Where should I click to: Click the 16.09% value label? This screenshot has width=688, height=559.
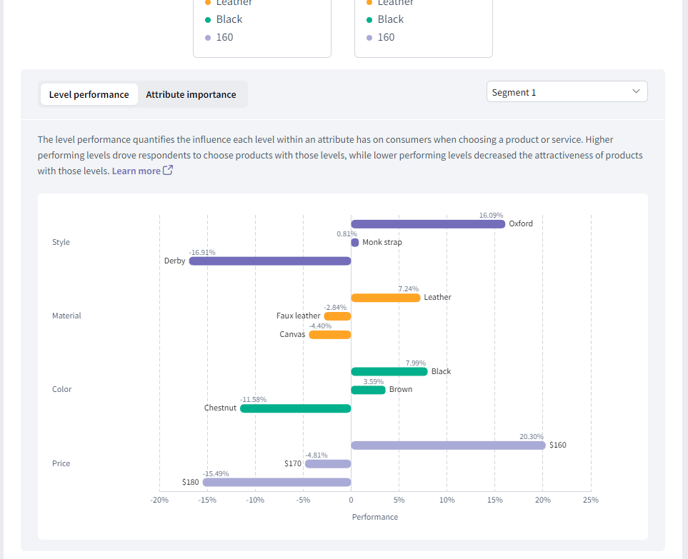click(x=491, y=215)
